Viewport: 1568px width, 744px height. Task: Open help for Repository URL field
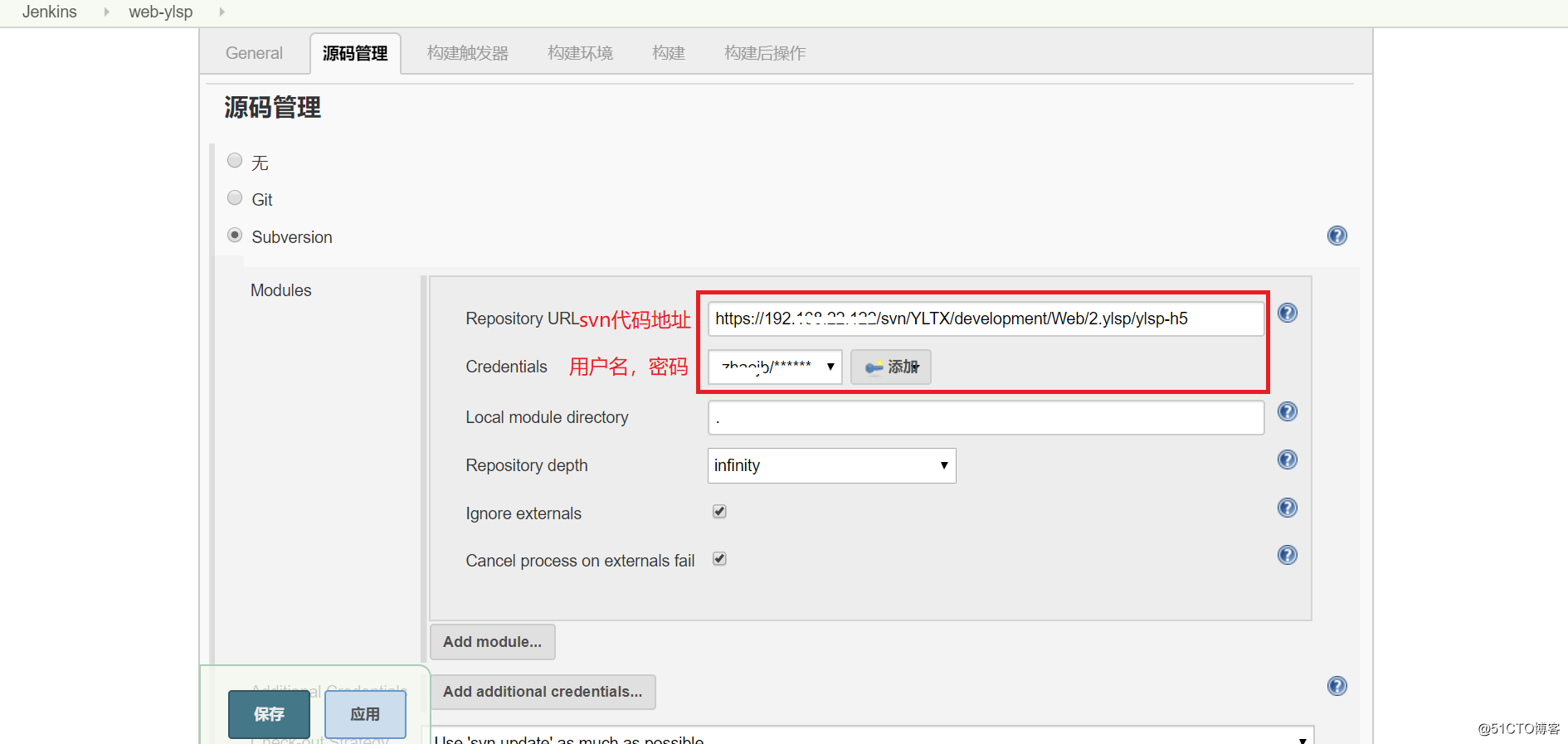point(1288,313)
